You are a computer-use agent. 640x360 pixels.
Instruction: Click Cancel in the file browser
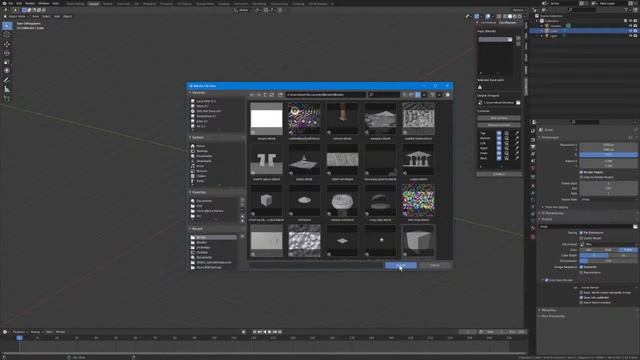point(435,265)
